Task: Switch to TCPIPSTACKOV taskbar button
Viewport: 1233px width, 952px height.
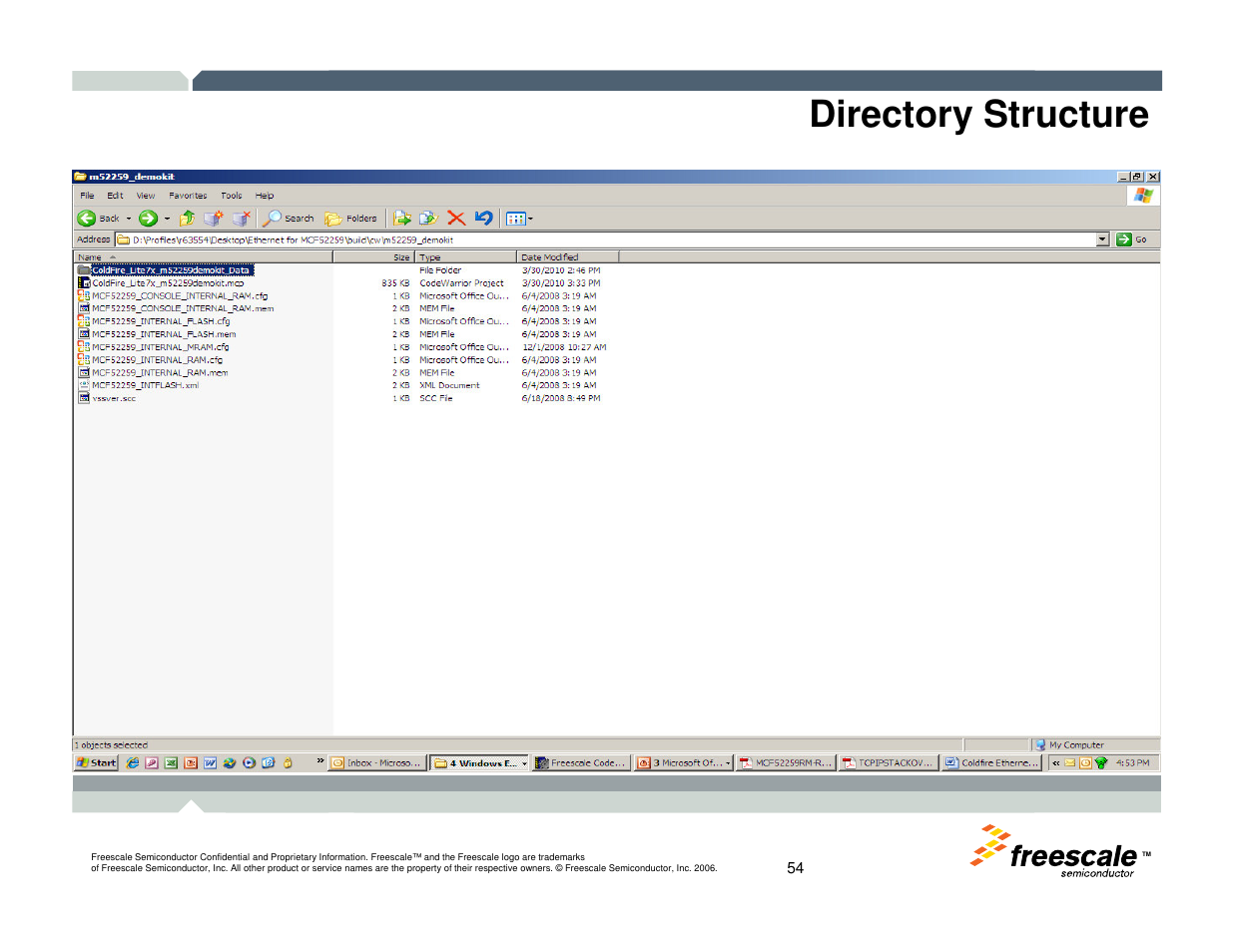Action: coord(889,763)
